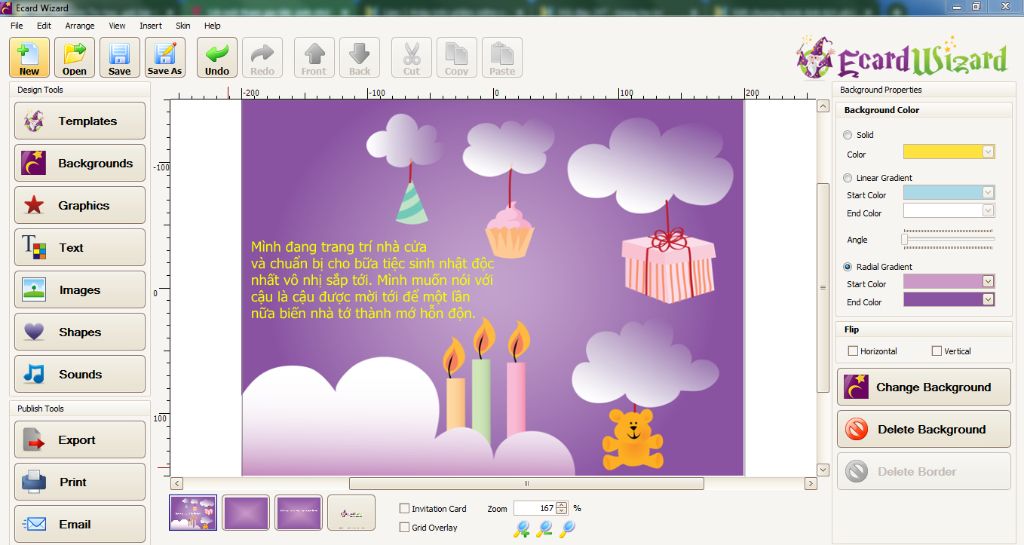Image resolution: width=1024 pixels, height=545 pixels.
Task: Select the Radial Gradient option
Action: (848, 266)
